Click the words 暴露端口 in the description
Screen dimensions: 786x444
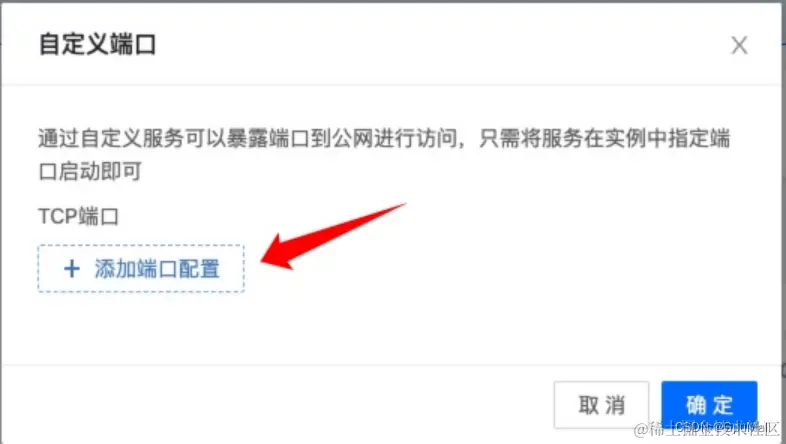268,138
